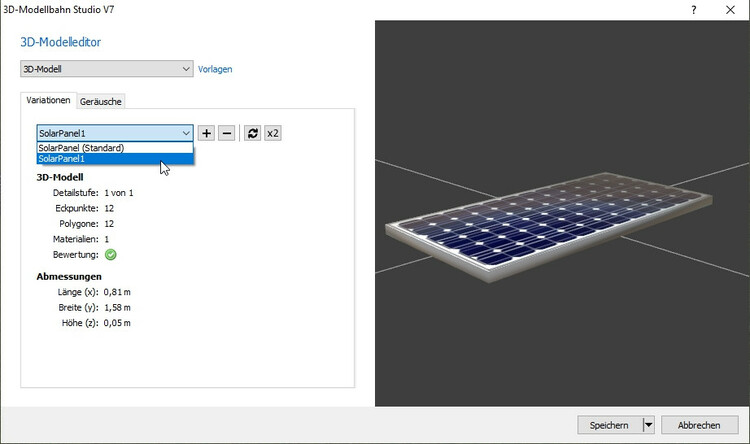This screenshot has width=750, height=444.
Task: Collapse the SolarPanel1 variation combo box
Action: pyautogui.click(x=186, y=133)
